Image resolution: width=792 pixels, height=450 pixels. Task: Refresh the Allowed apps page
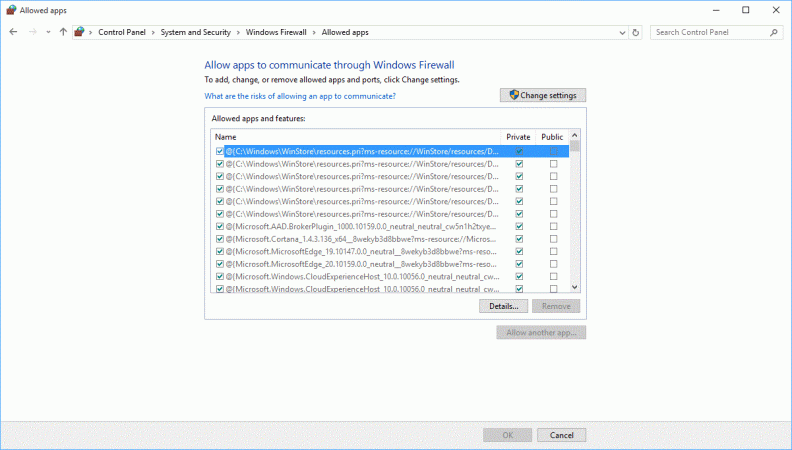pos(635,32)
